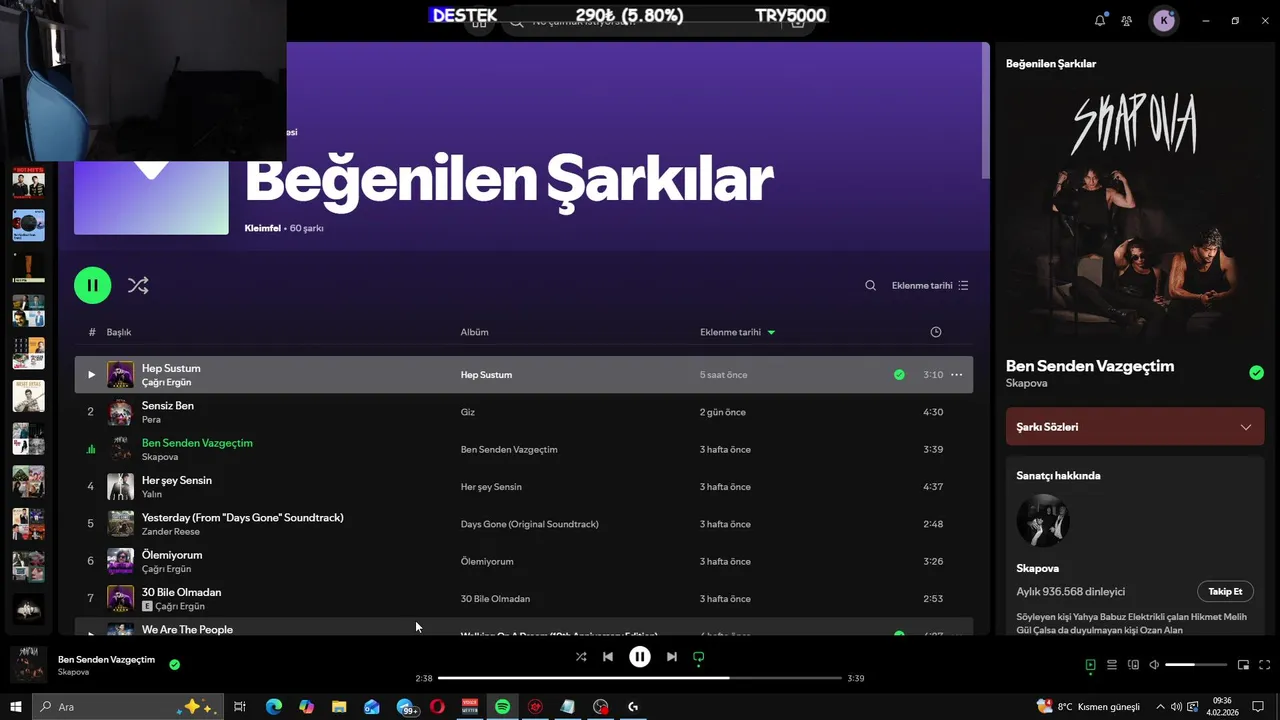Sort by the Albüm column header
Image resolution: width=1280 pixels, height=720 pixels.
474,332
